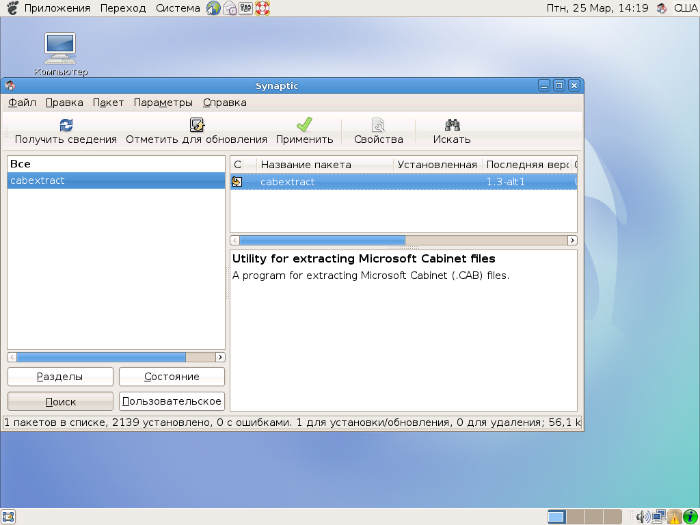Click version 1.3-alt1 in package row
Image resolution: width=700 pixels, height=525 pixels.
tap(505, 182)
